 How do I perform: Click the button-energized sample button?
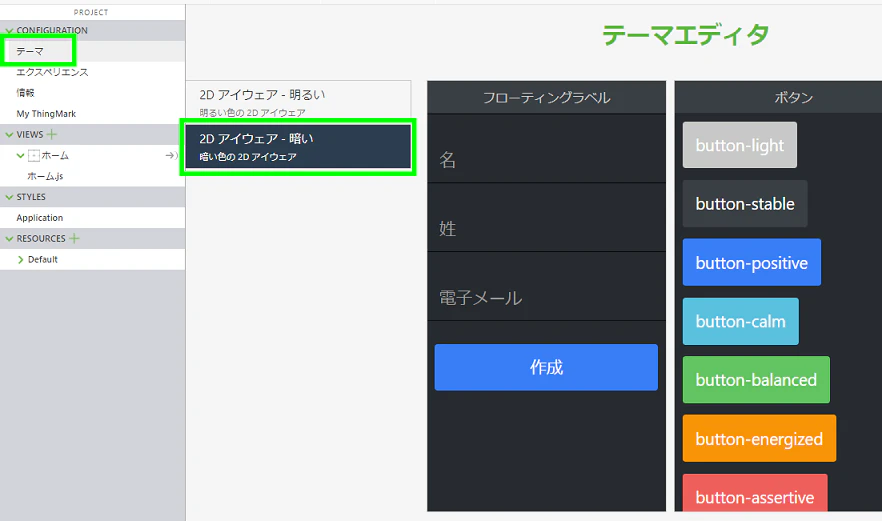click(x=759, y=438)
